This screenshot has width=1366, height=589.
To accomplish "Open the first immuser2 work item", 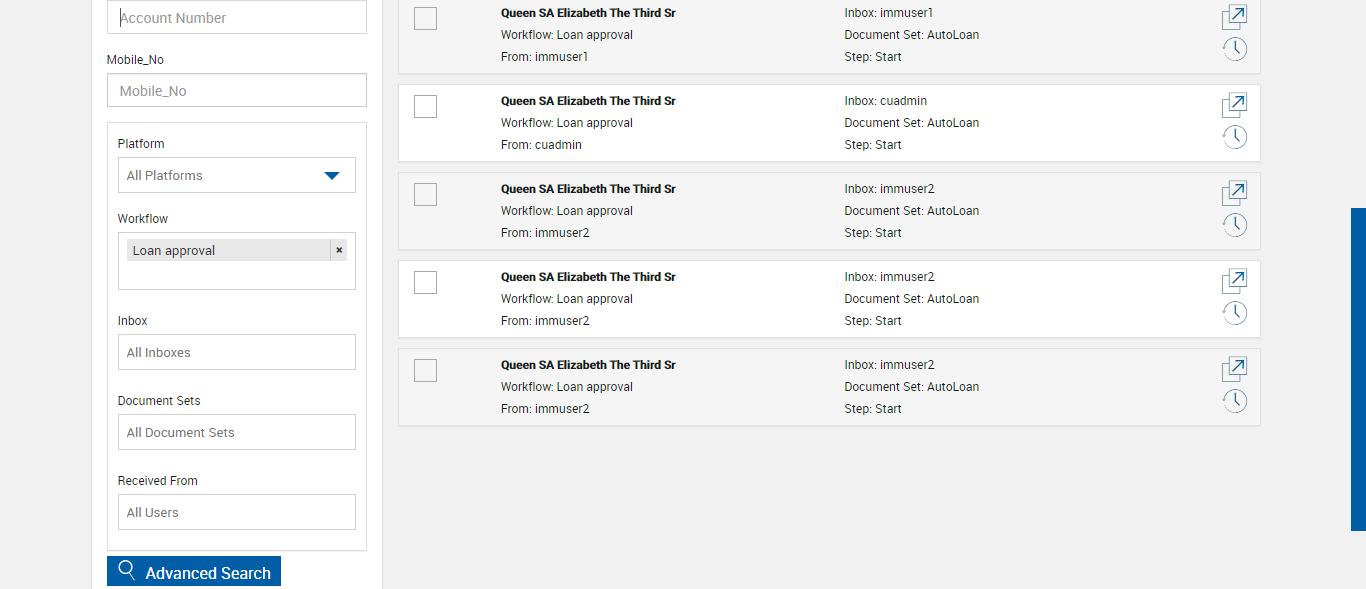I will tap(1234, 193).
